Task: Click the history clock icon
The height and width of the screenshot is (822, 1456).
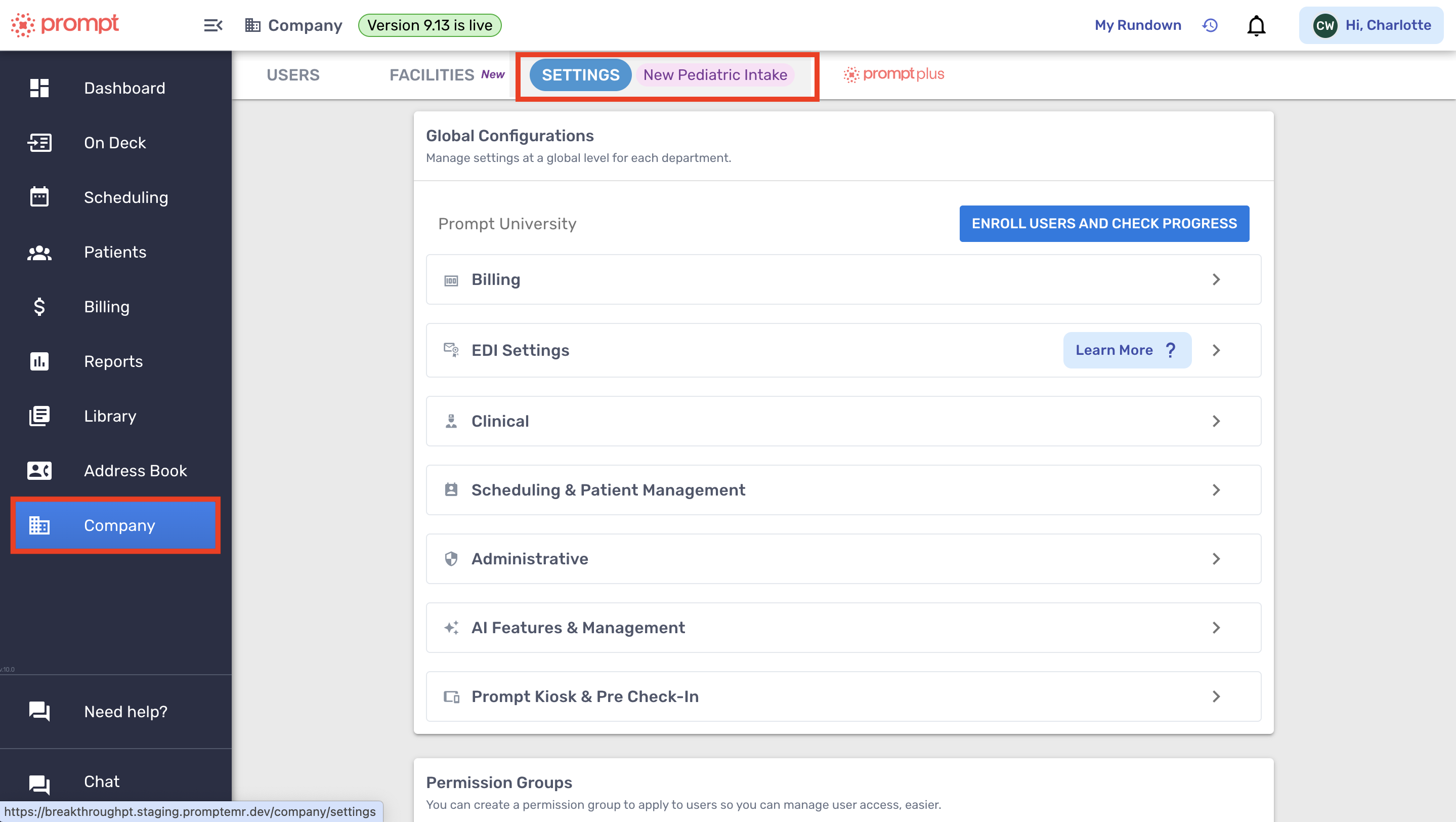Action: [x=1210, y=25]
